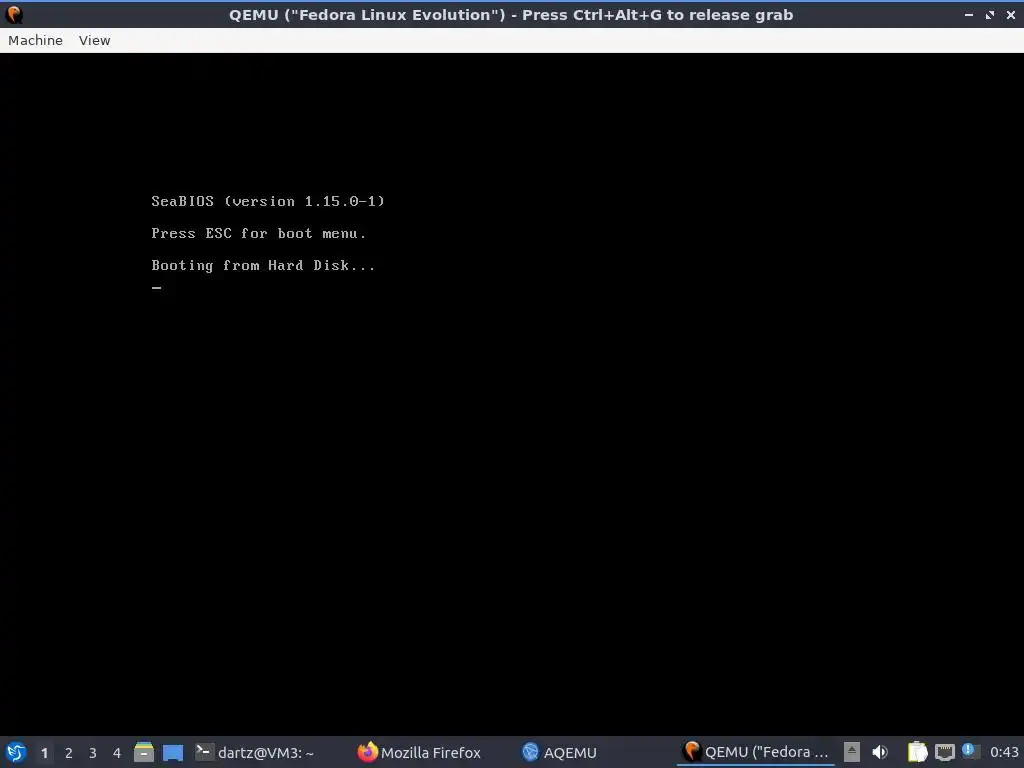Open the clipboard manager tray icon
Screen dimensions: 1024x768
(918, 752)
